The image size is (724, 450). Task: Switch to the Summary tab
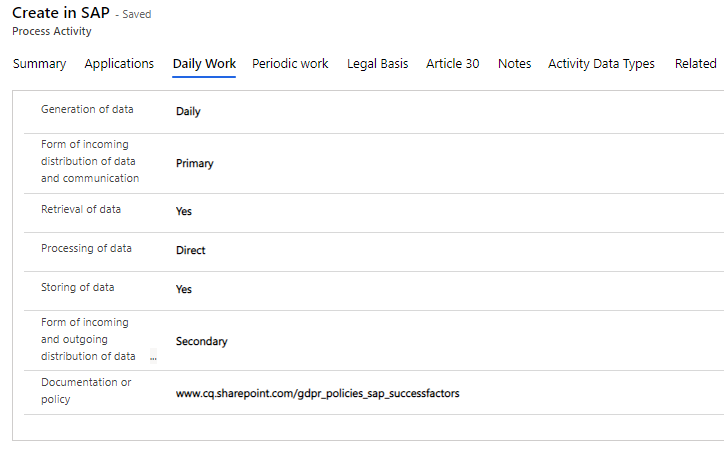click(39, 64)
